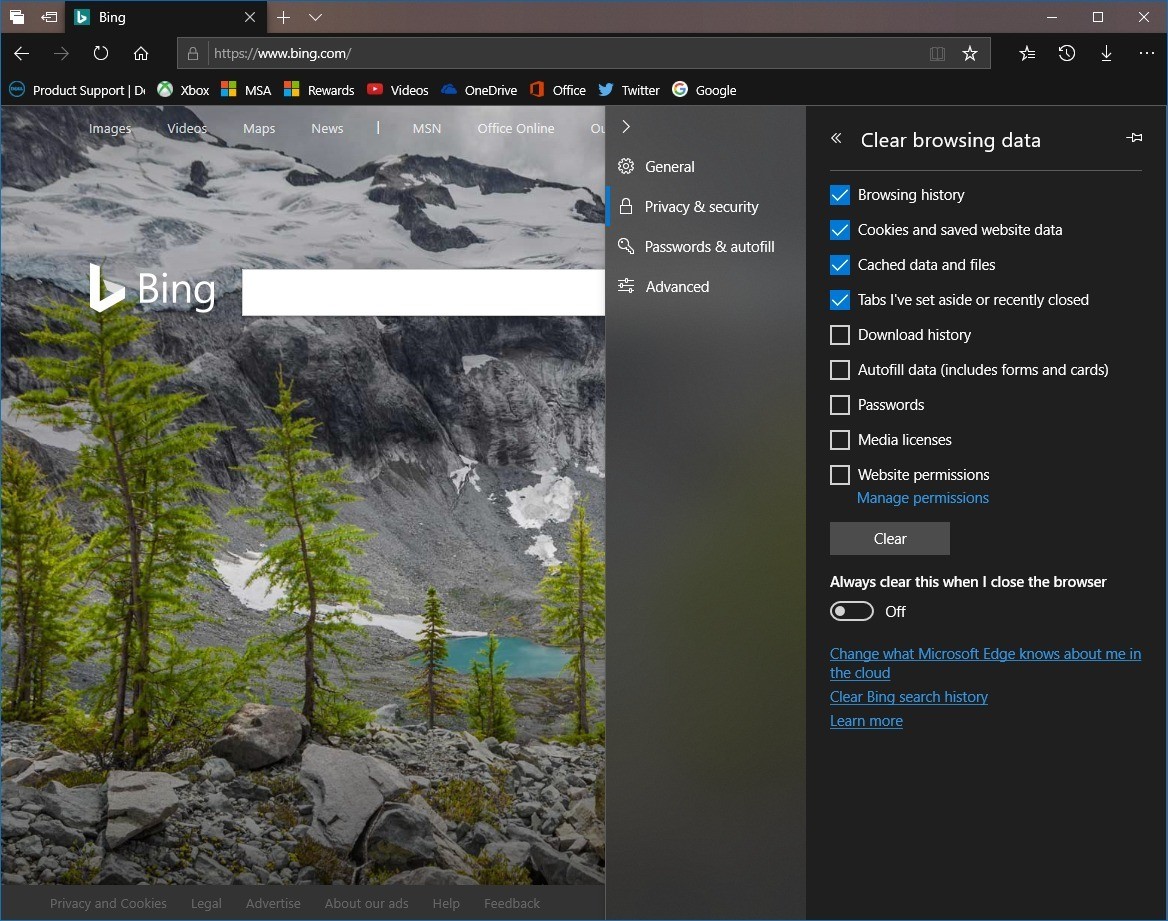
Task: Check Download history checkbox
Action: (840, 335)
